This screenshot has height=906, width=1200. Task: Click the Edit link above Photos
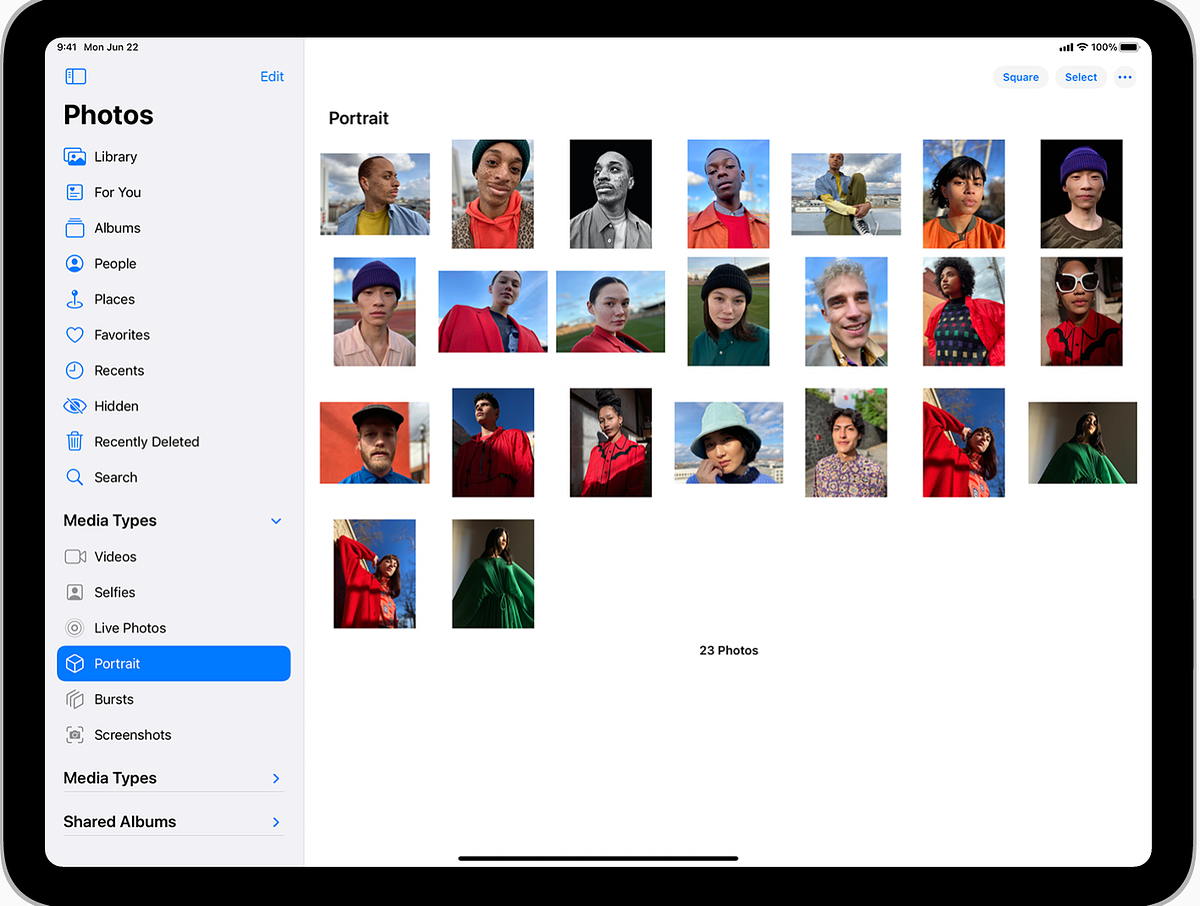(271, 76)
